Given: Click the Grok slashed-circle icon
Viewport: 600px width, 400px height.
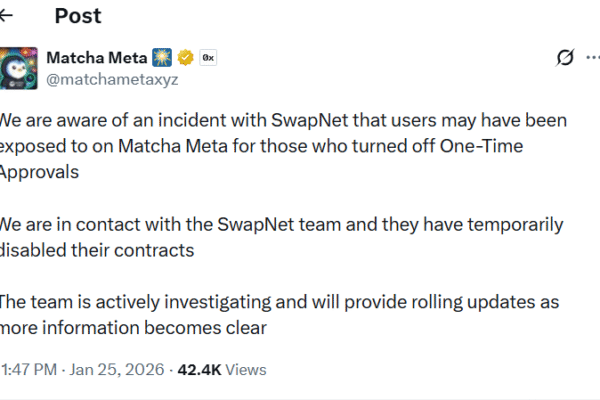Looking at the screenshot, I should (564, 58).
